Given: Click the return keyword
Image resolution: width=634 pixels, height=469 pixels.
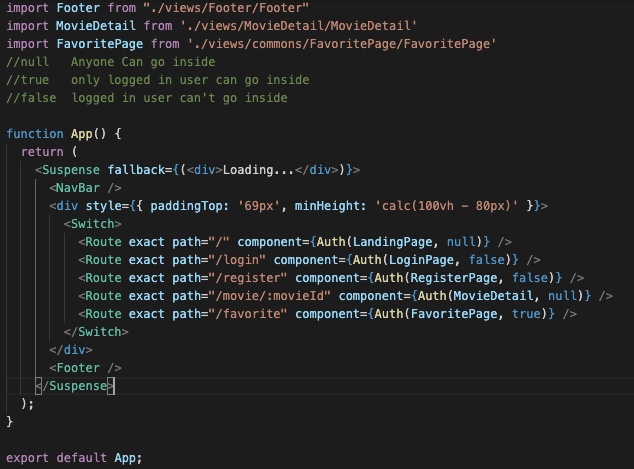Looking at the screenshot, I should [x=42, y=152].
